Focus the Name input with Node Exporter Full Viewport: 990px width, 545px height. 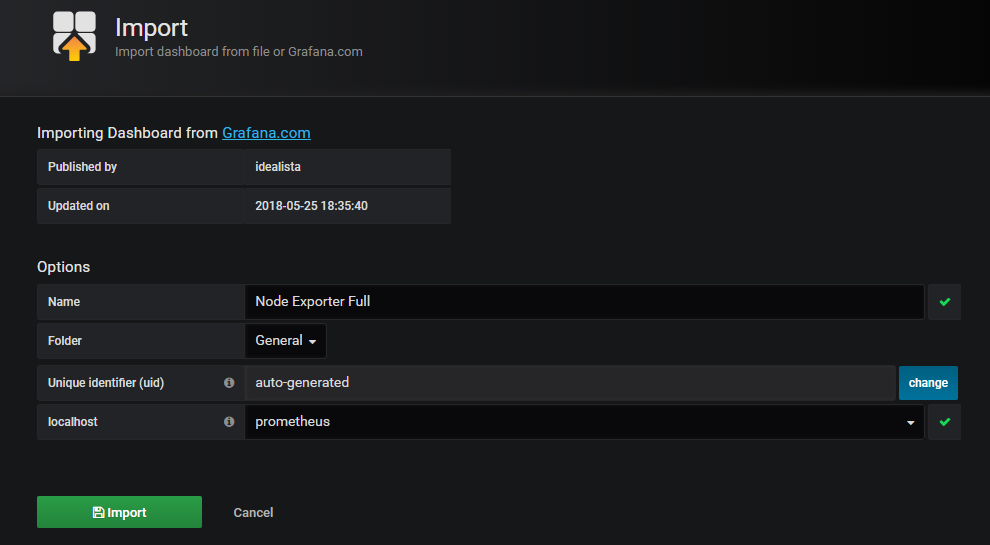[585, 302]
